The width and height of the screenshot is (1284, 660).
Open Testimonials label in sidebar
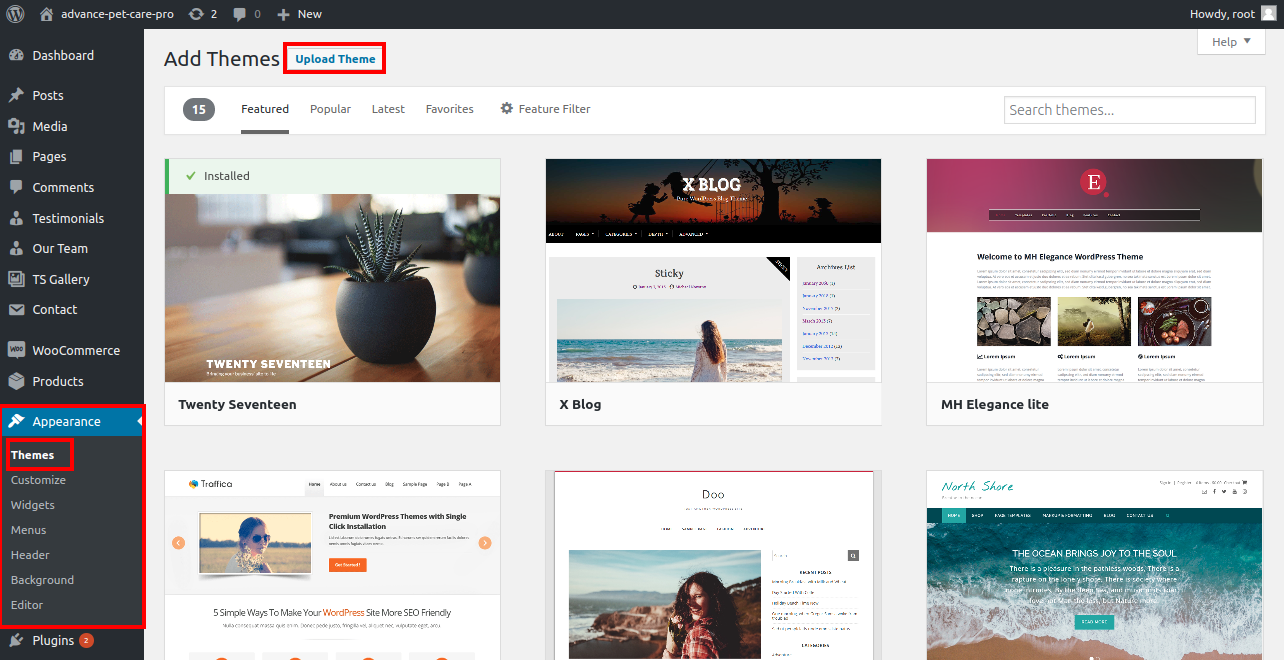coord(68,218)
